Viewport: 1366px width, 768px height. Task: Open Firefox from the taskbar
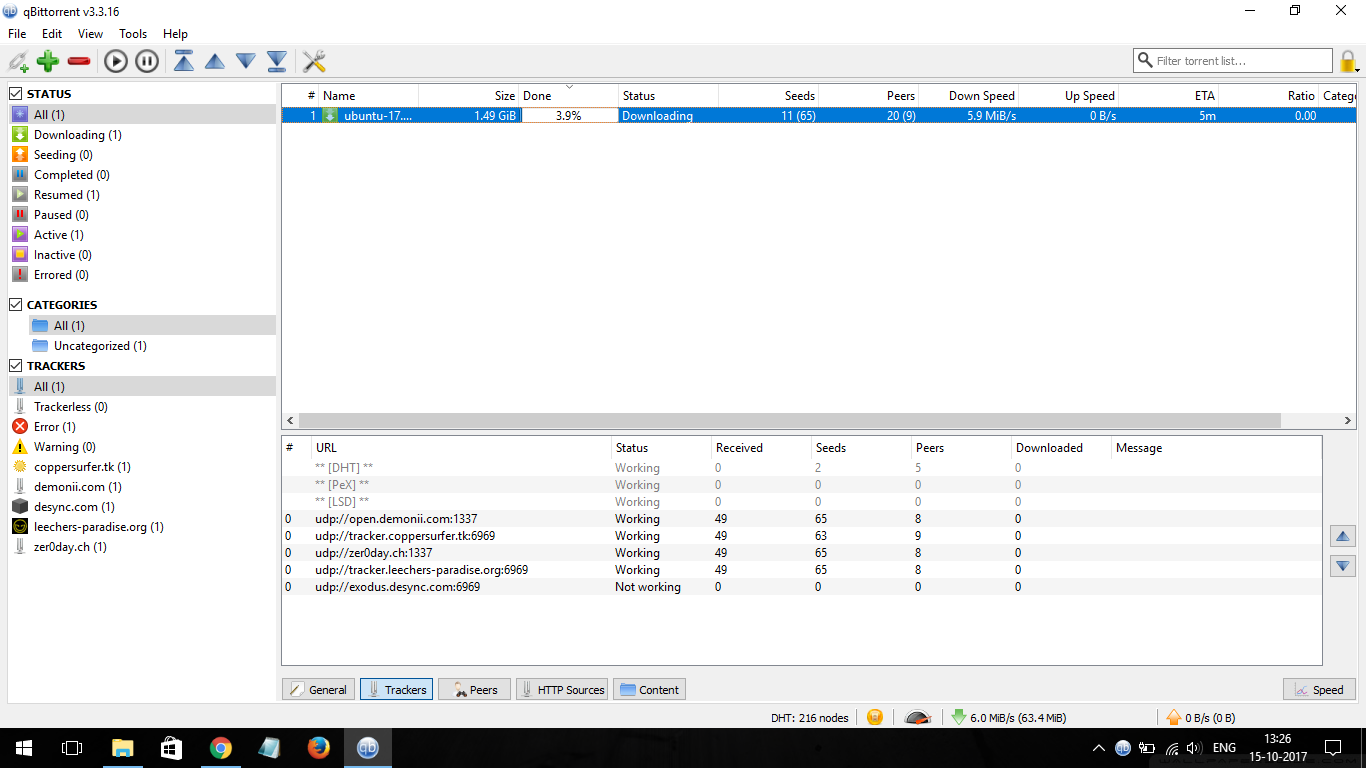coord(318,747)
